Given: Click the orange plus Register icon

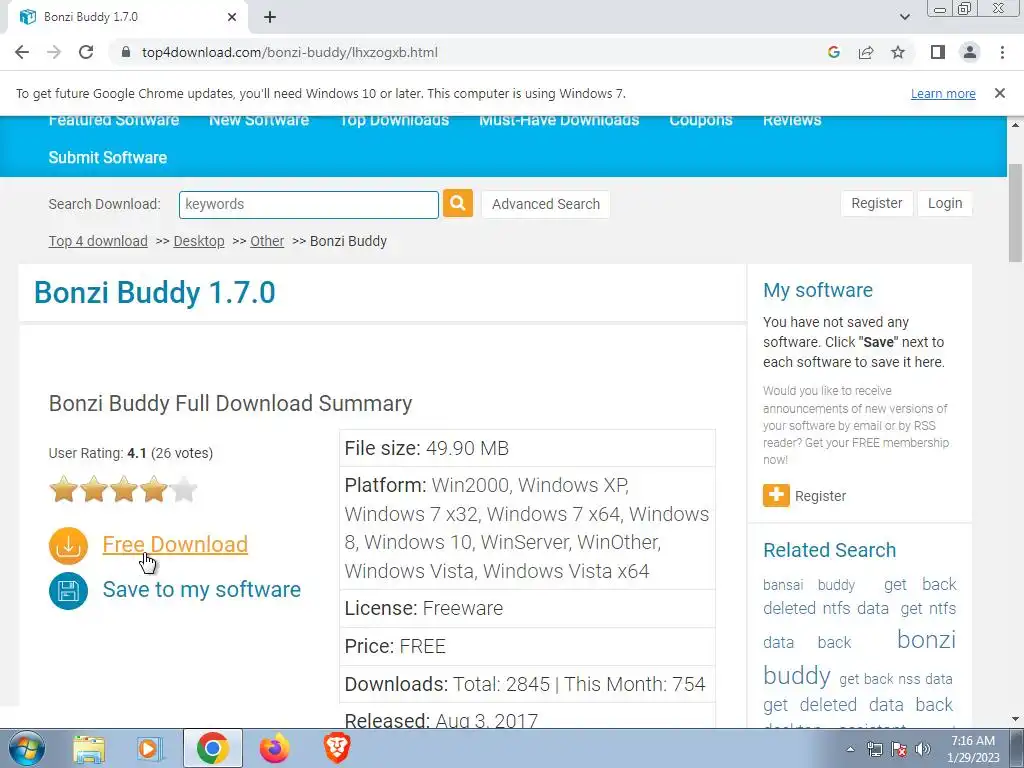Looking at the screenshot, I should 776,496.
